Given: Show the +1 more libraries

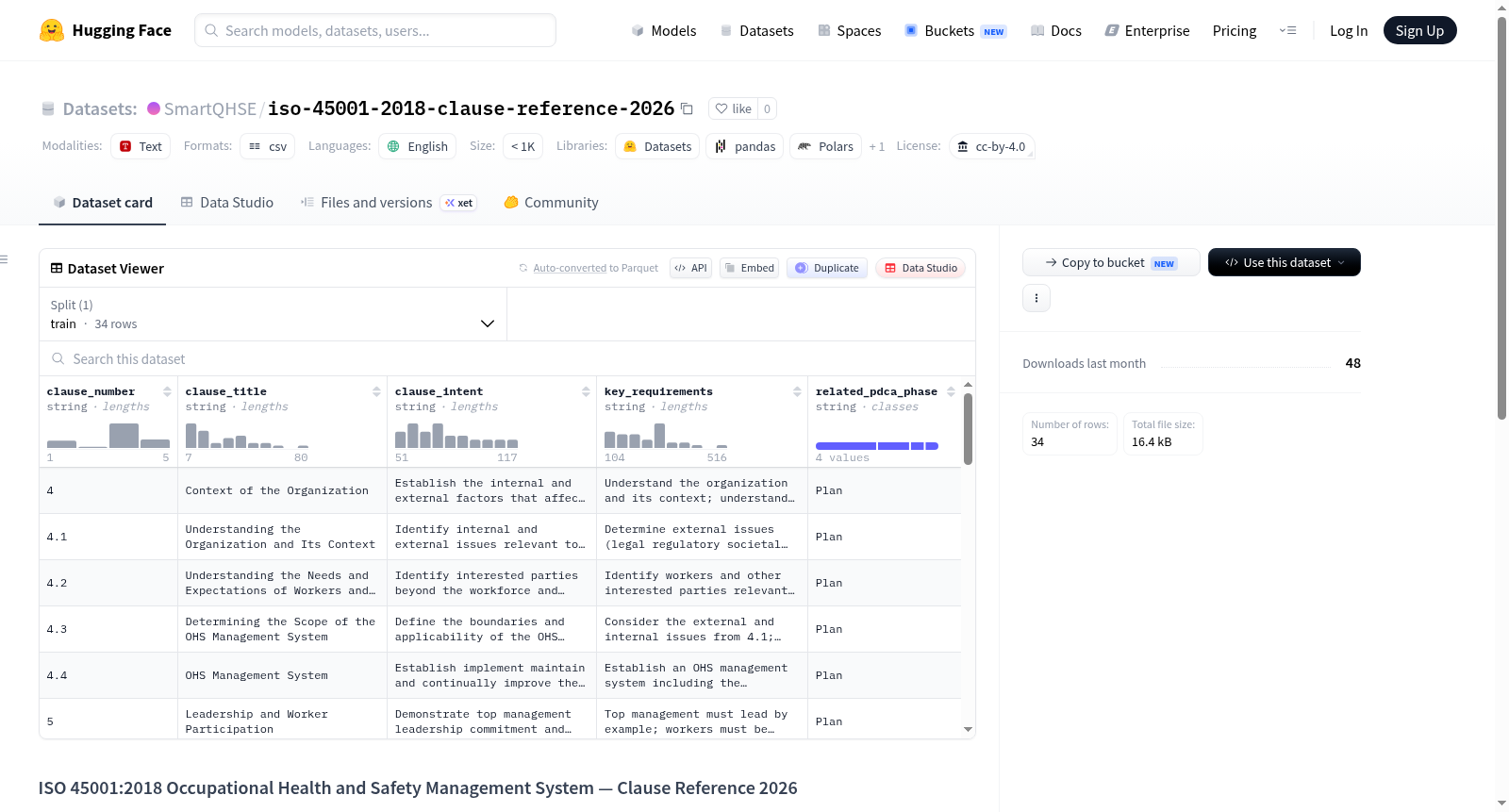Looking at the screenshot, I should click(x=877, y=146).
